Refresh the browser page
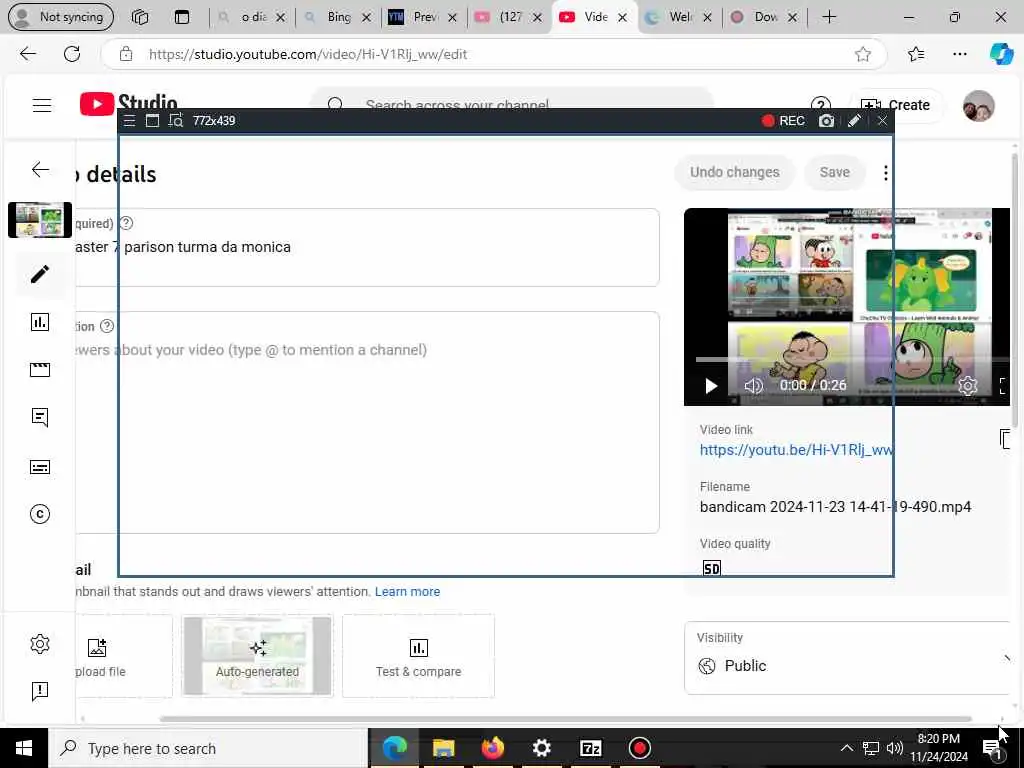The image size is (1024, 768). (72, 54)
